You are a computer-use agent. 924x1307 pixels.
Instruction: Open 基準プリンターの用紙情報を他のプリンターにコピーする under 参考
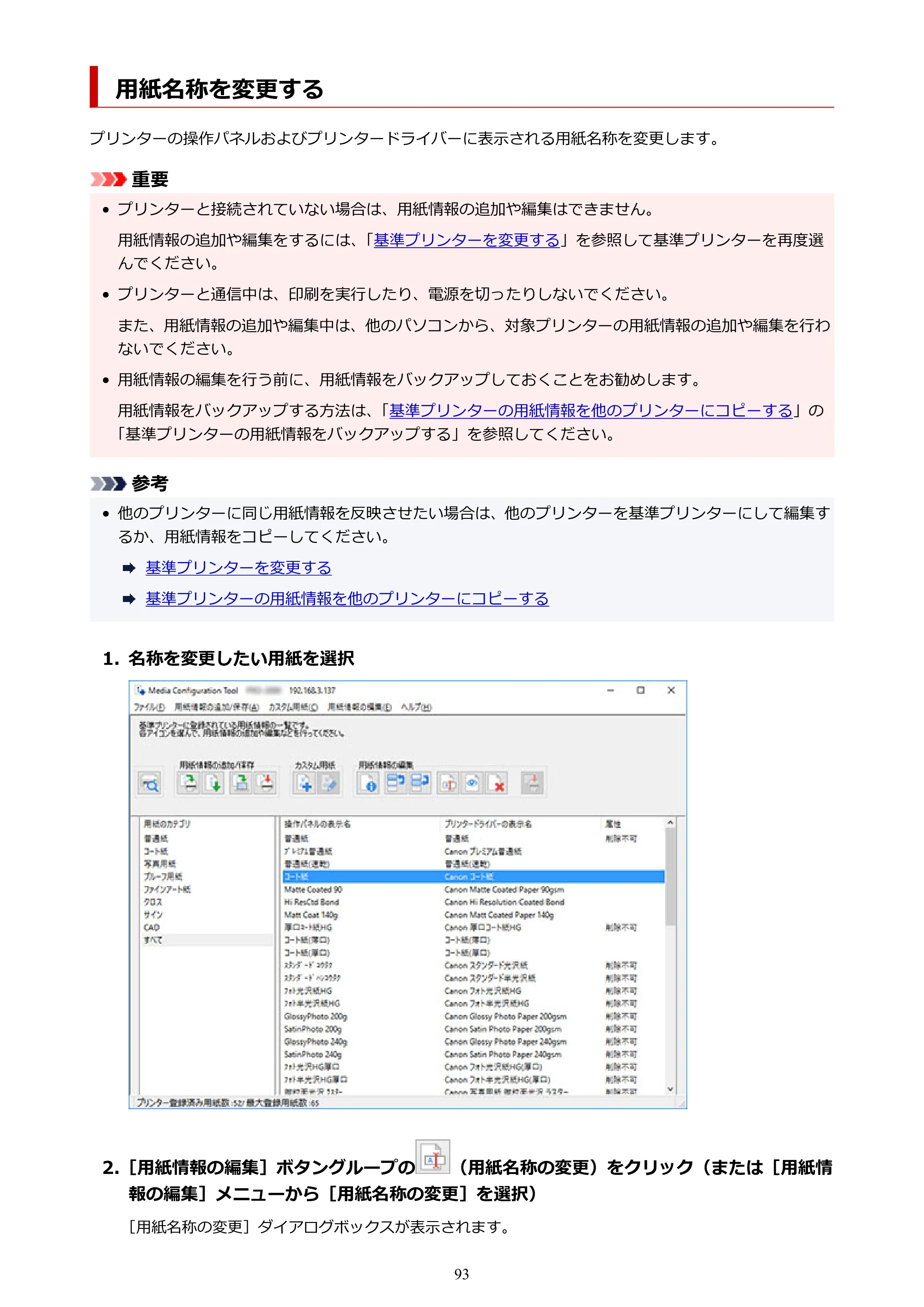[347, 598]
